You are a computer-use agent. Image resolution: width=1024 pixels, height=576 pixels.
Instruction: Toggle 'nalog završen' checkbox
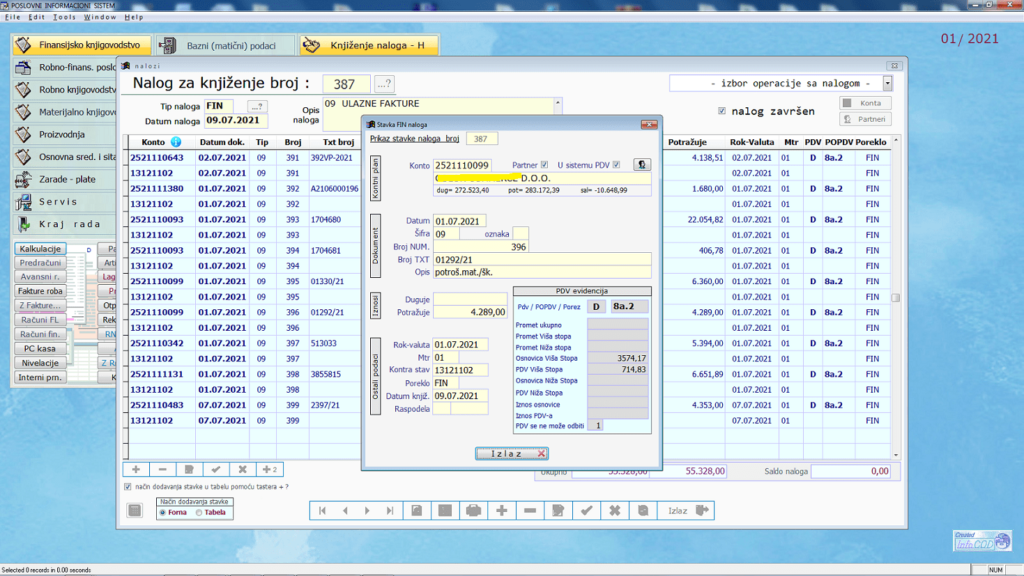pos(722,111)
